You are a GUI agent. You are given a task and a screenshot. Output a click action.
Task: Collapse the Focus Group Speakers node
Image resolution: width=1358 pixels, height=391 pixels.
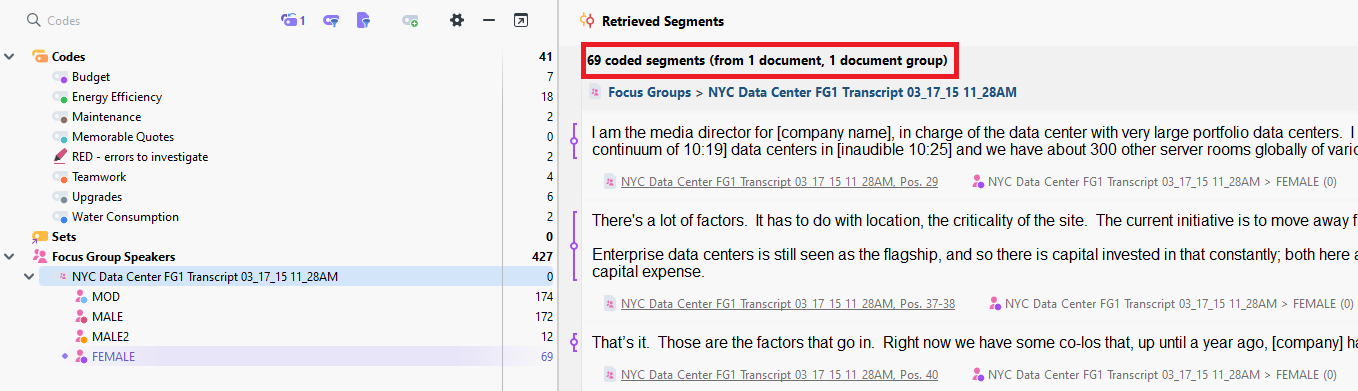pyautogui.click(x=10, y=257)
